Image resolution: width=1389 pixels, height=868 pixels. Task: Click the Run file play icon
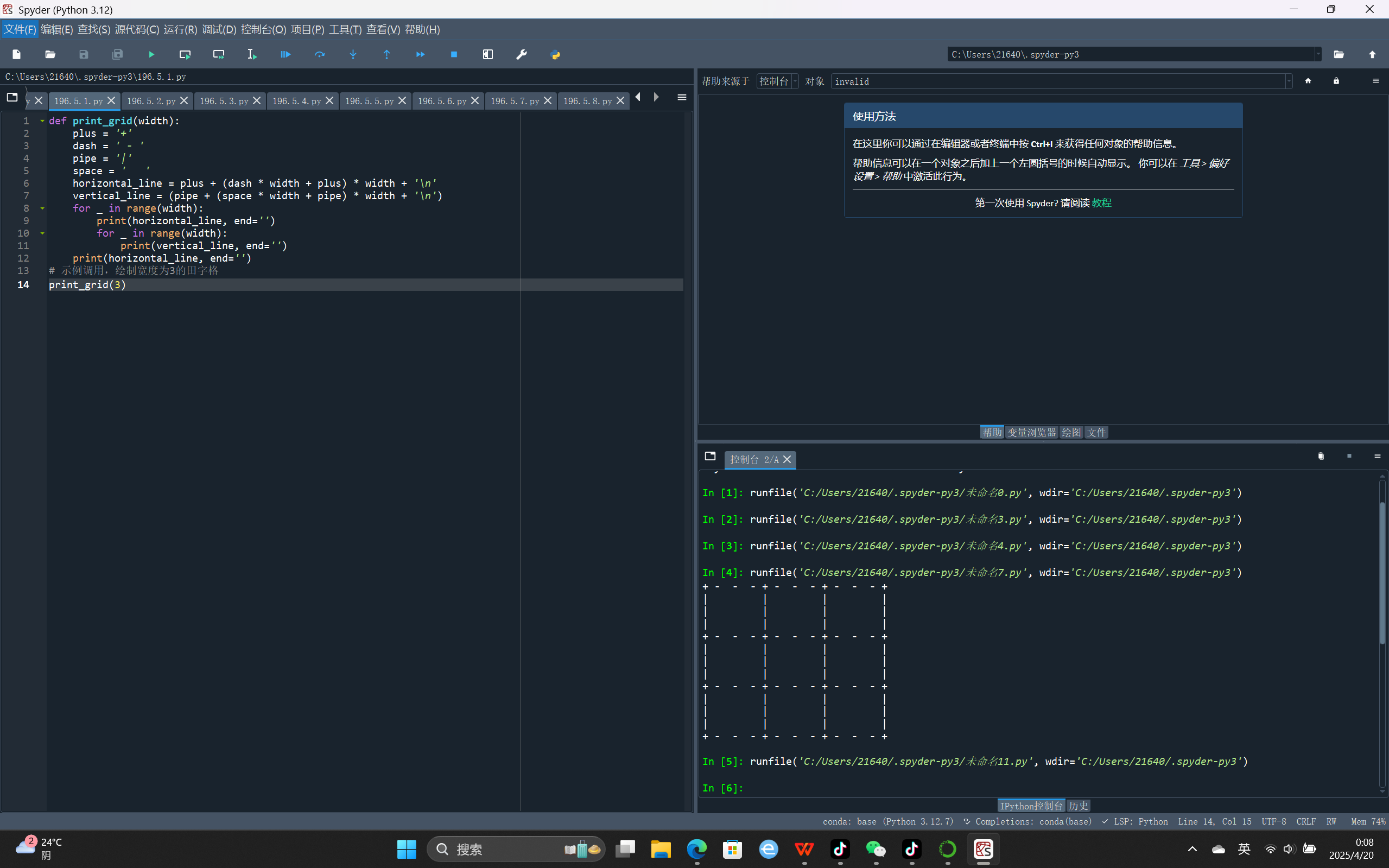151,54
